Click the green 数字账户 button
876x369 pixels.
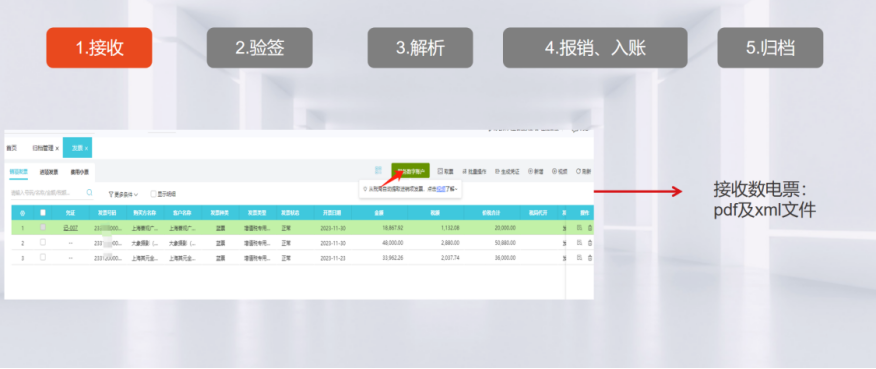[x=410, y=171]
